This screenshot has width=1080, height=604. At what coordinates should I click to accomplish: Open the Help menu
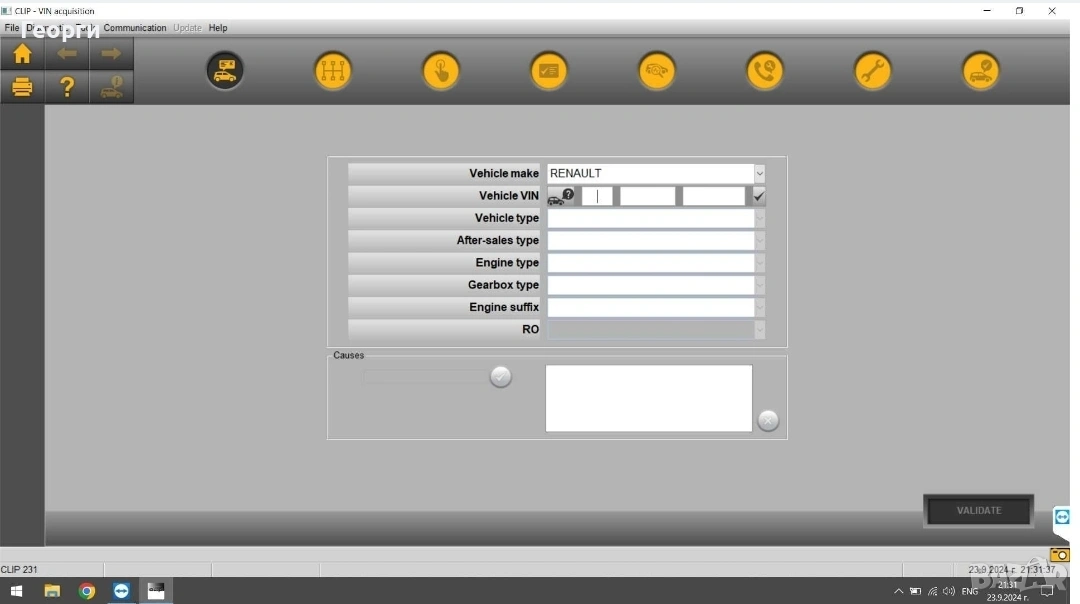[x=218, y=28]
